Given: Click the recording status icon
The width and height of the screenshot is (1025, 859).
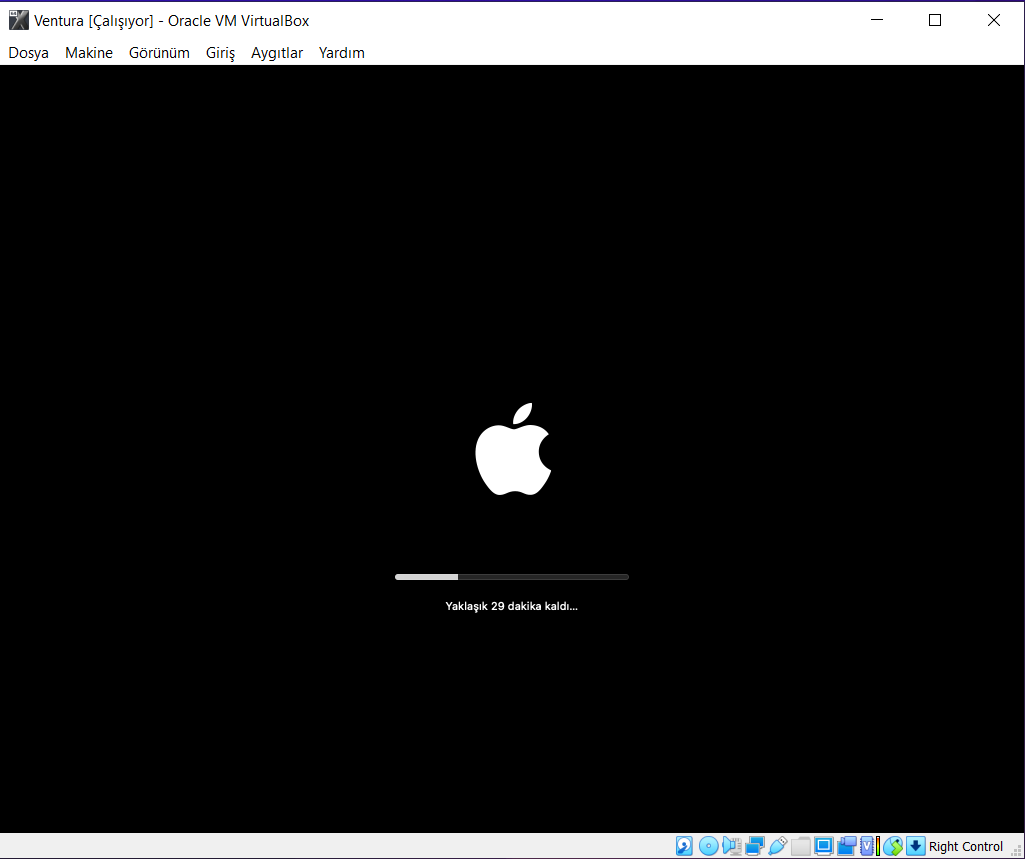Looking at the screenshot, I should point(846,846).
